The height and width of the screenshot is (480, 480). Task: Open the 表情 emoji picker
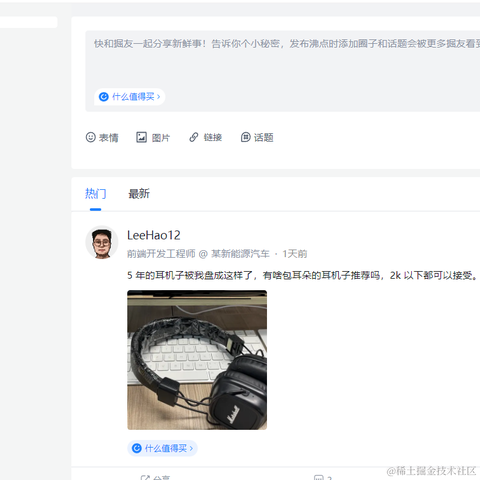click(102, 137)
